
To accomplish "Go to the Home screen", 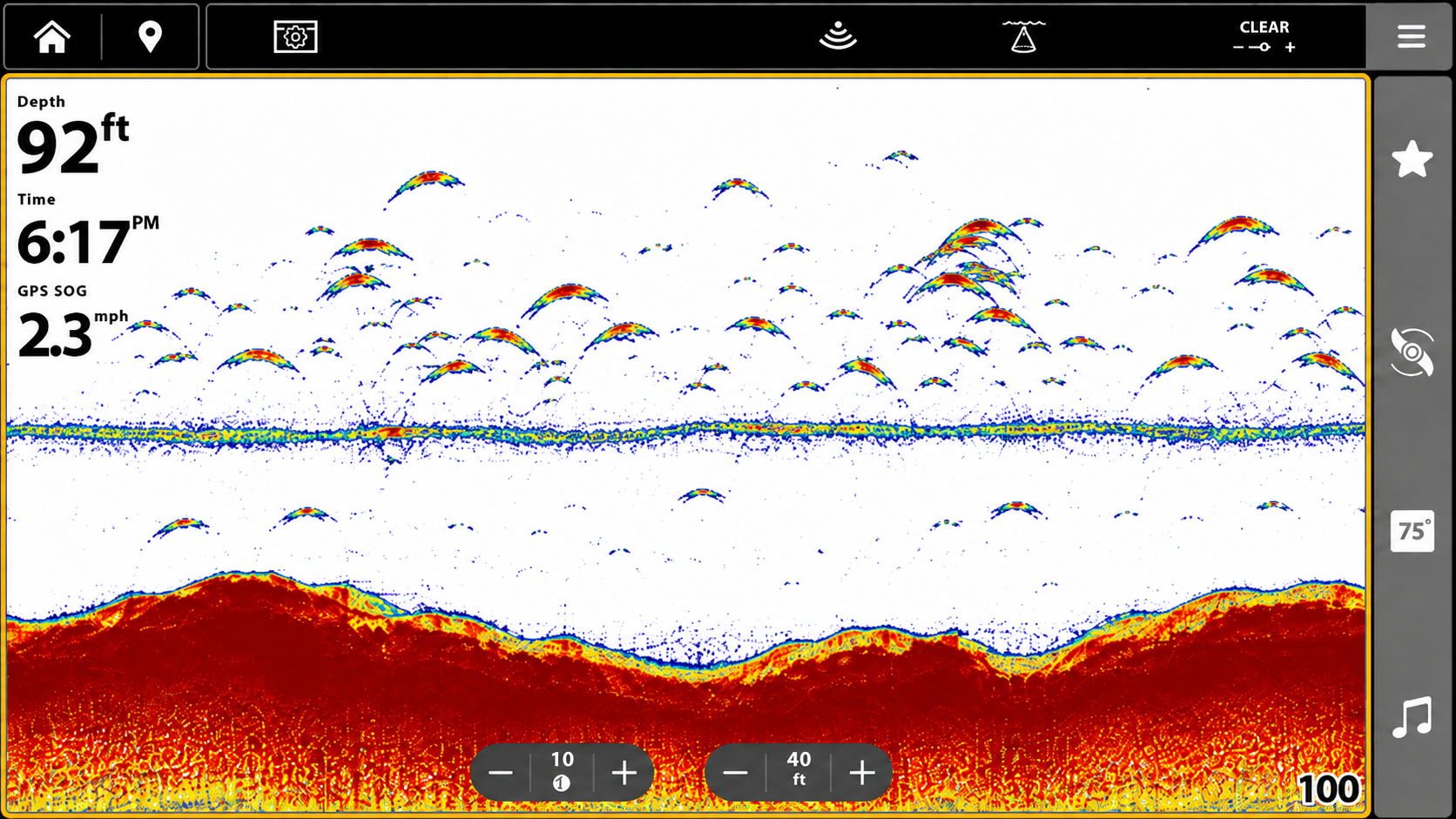I will pyautogui.click(x=51, y=37).
